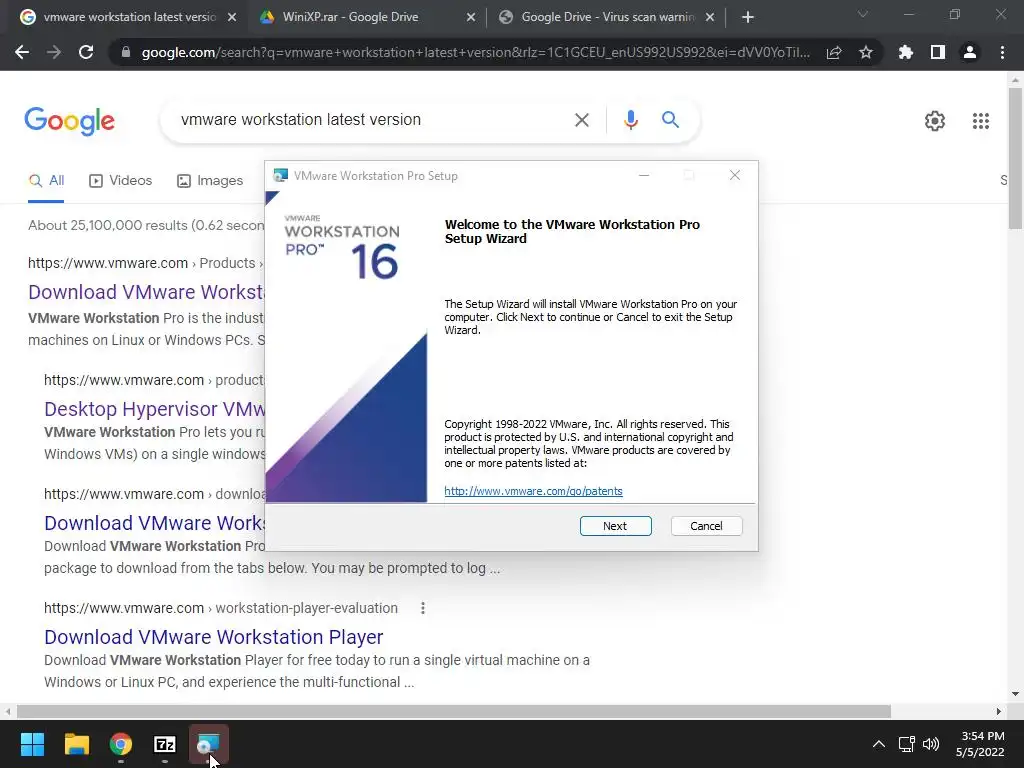
Task: Close the WiniXP.rar tab
Action: pos(471,17)
